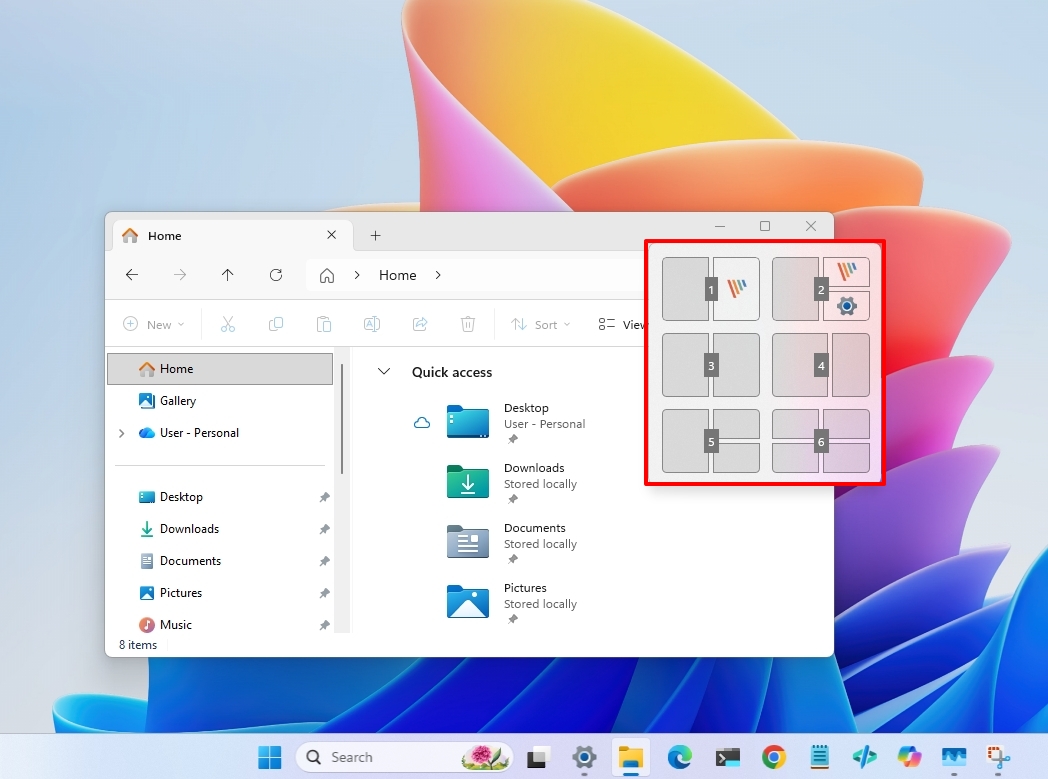The height and width of the screenshot is (779, 1048).
Task: Click the home icon in address bar
Action: [327, 275]
